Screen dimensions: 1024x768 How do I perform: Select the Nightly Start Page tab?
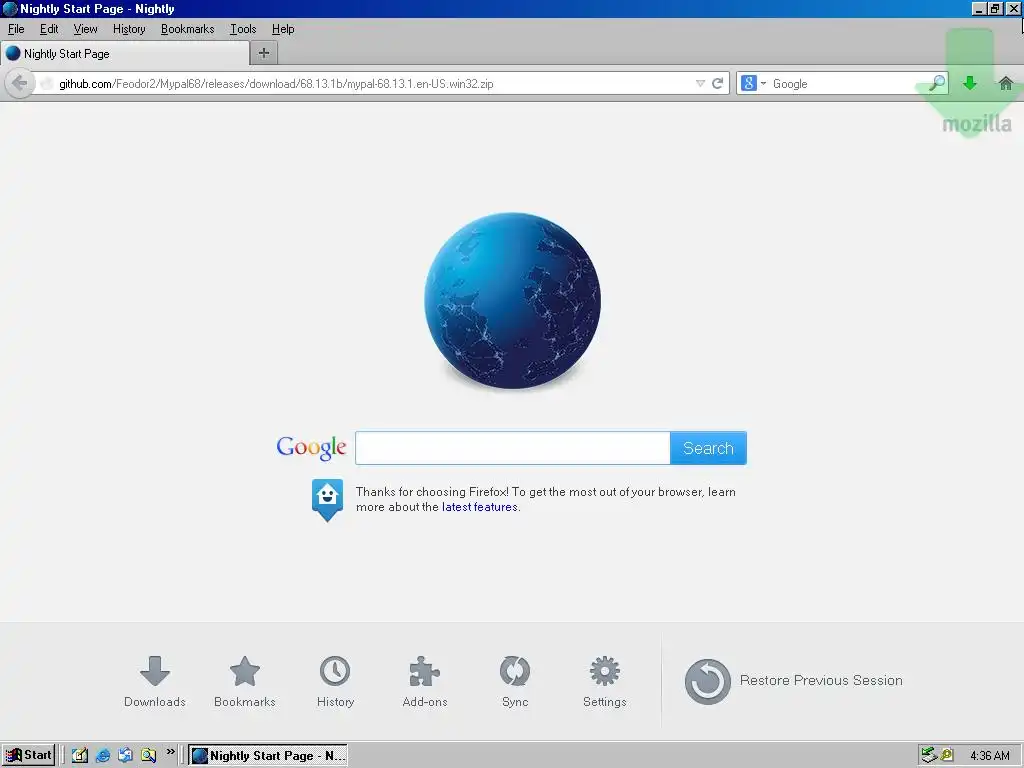click(125, 54)
